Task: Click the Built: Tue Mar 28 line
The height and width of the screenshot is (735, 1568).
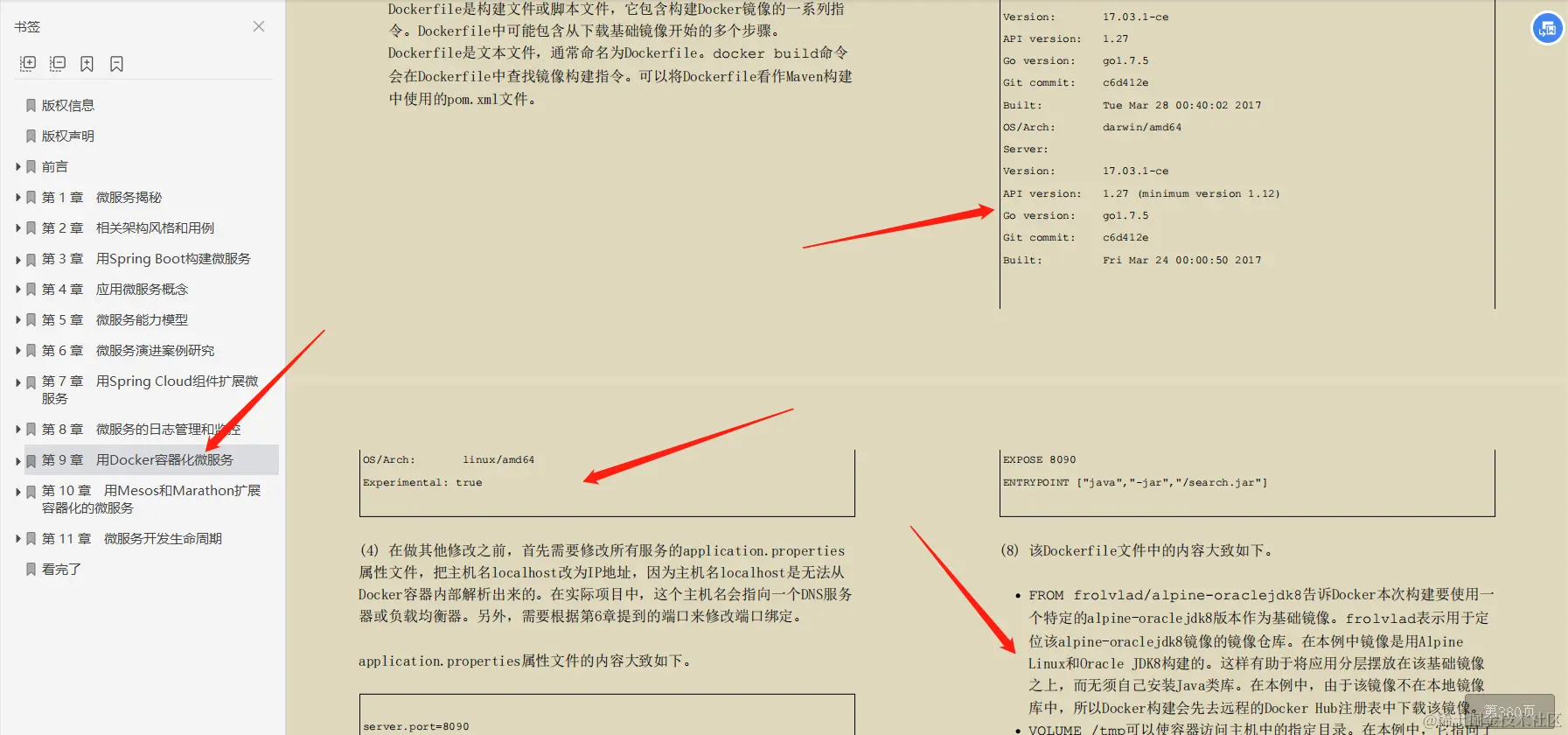Action: pyautogui.click(x=1132, y=105)
